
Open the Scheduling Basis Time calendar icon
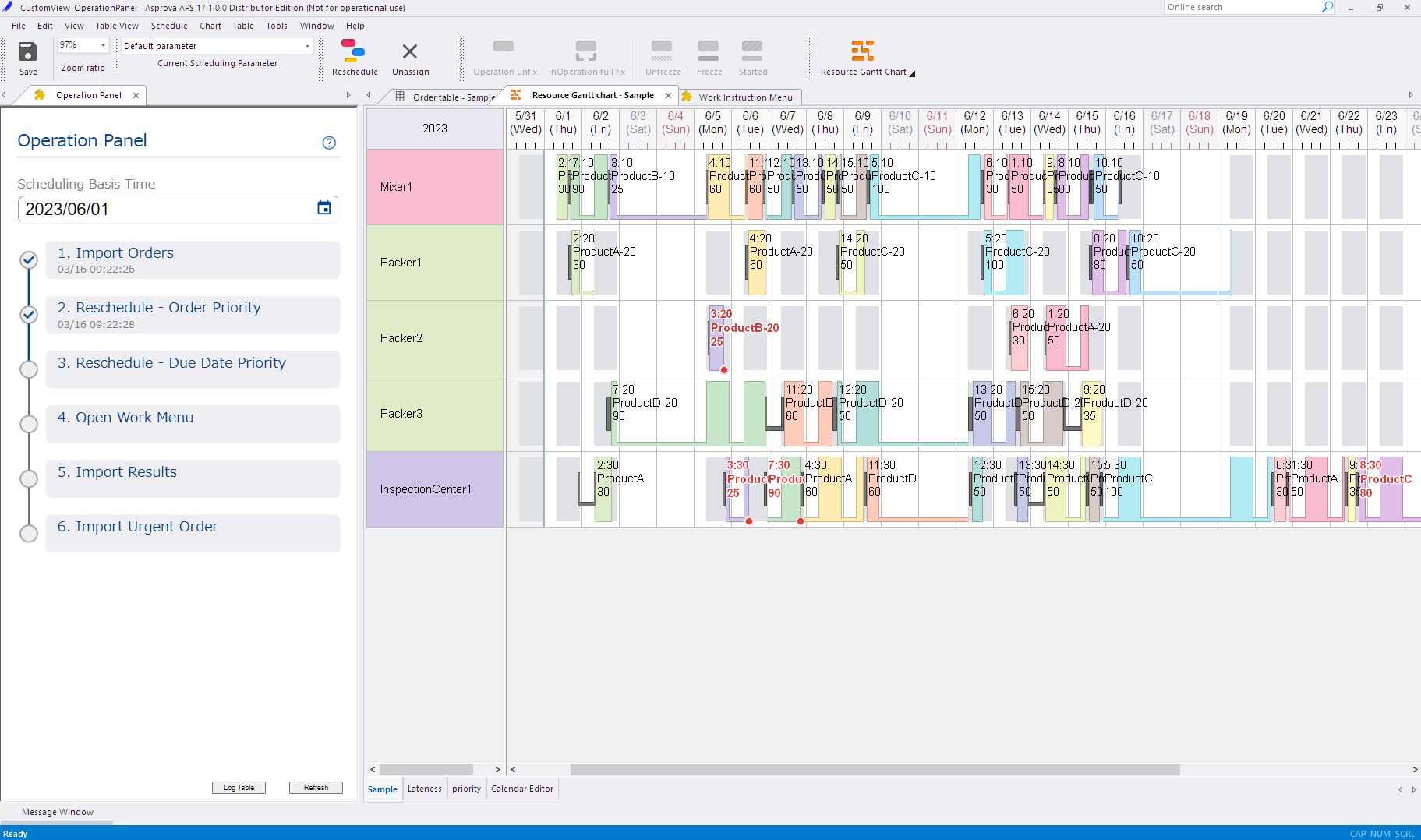[x=324, y=208]
